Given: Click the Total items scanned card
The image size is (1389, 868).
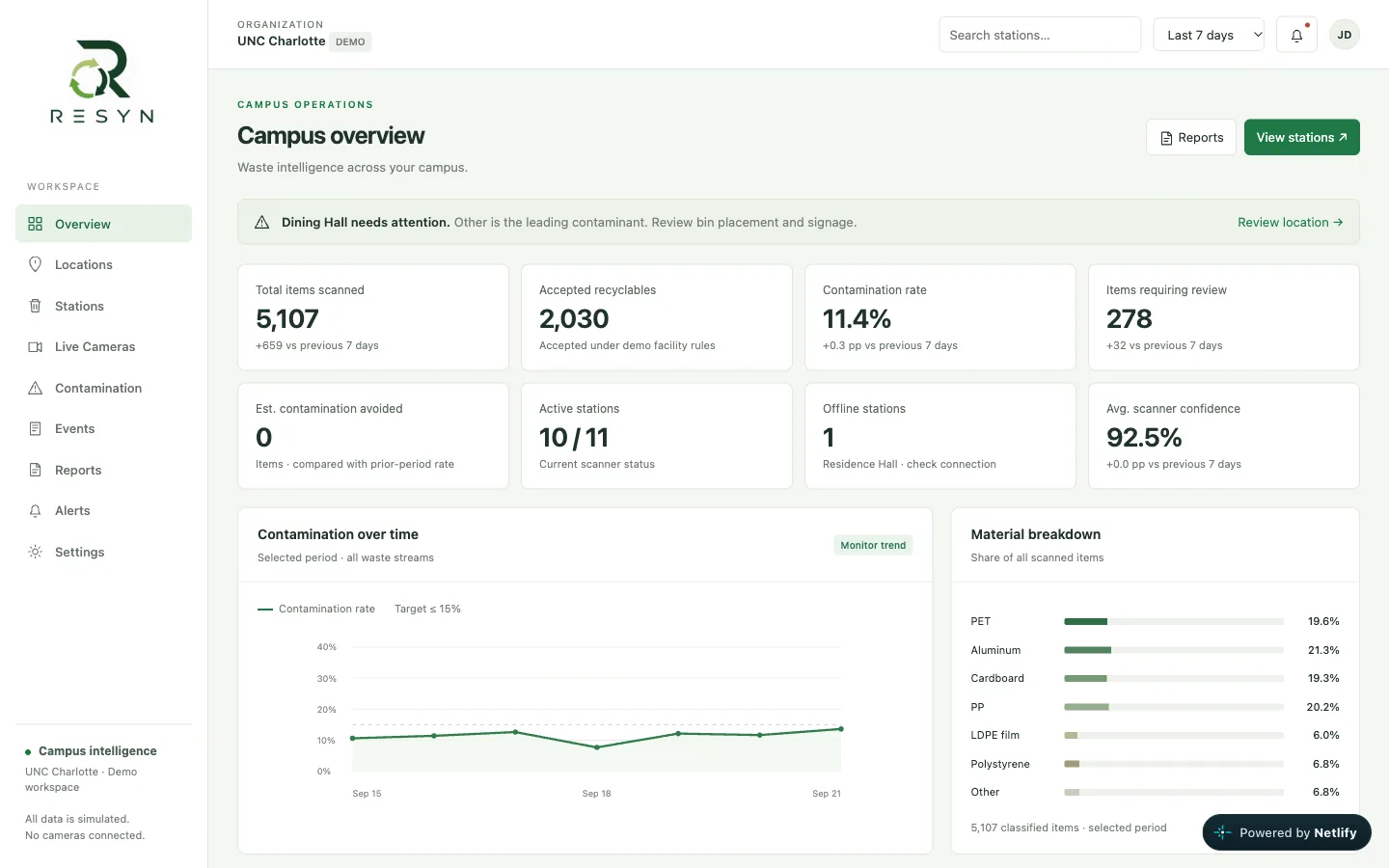Looking at the screenshot, I should 373,317.
